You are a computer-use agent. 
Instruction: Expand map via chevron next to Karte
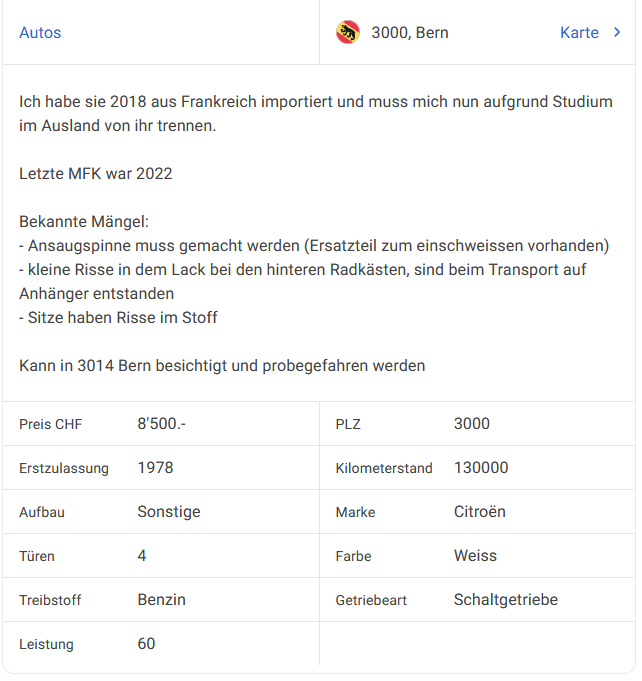(x=618, y=33)
